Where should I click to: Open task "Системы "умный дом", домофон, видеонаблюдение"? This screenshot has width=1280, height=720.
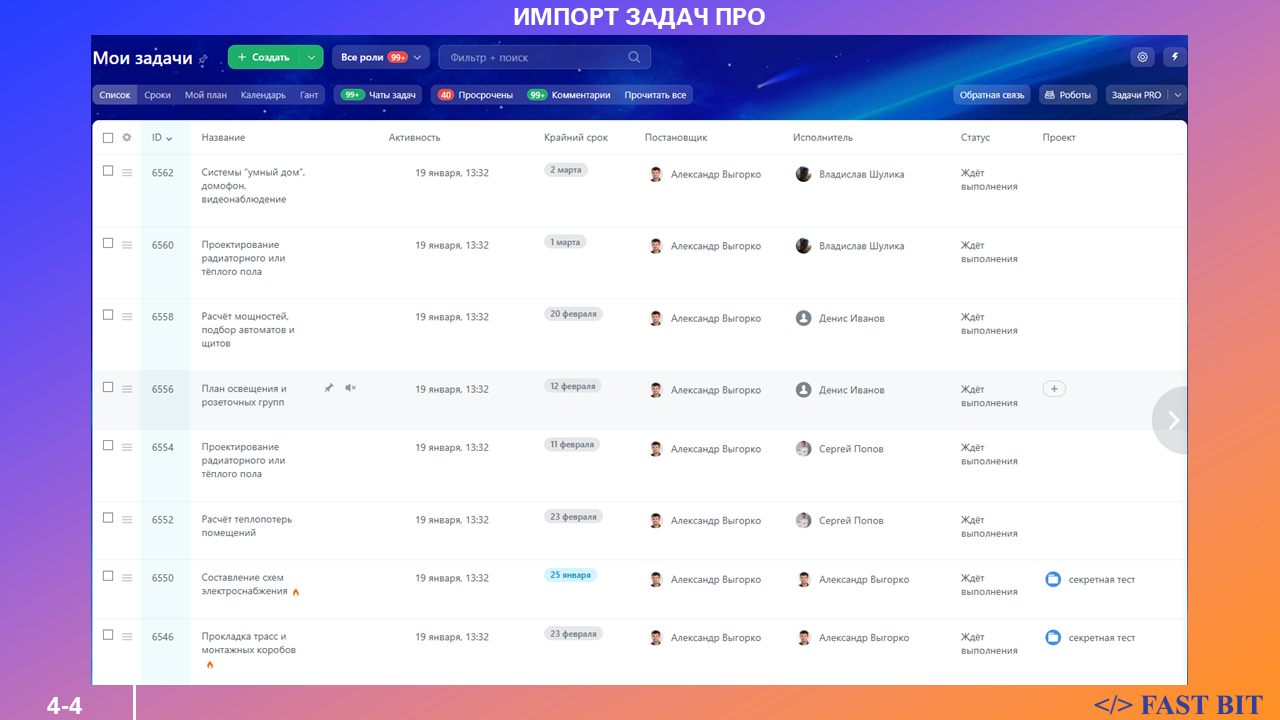pos(254,186)
